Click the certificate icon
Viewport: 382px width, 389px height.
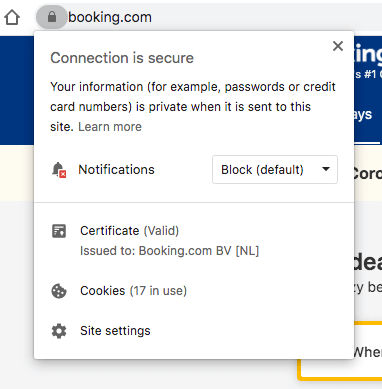(x=59, y=231)
